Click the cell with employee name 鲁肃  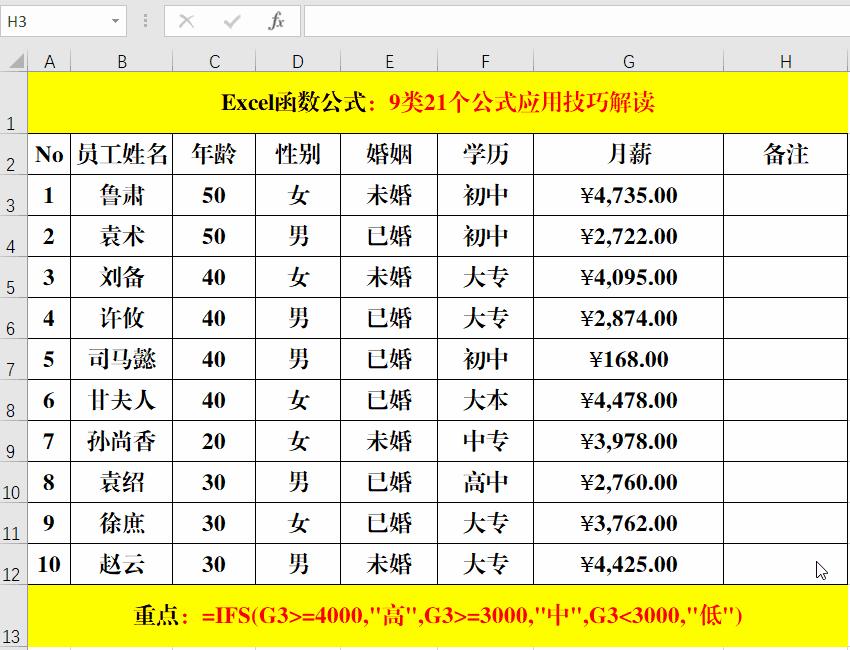coord(122,196)
